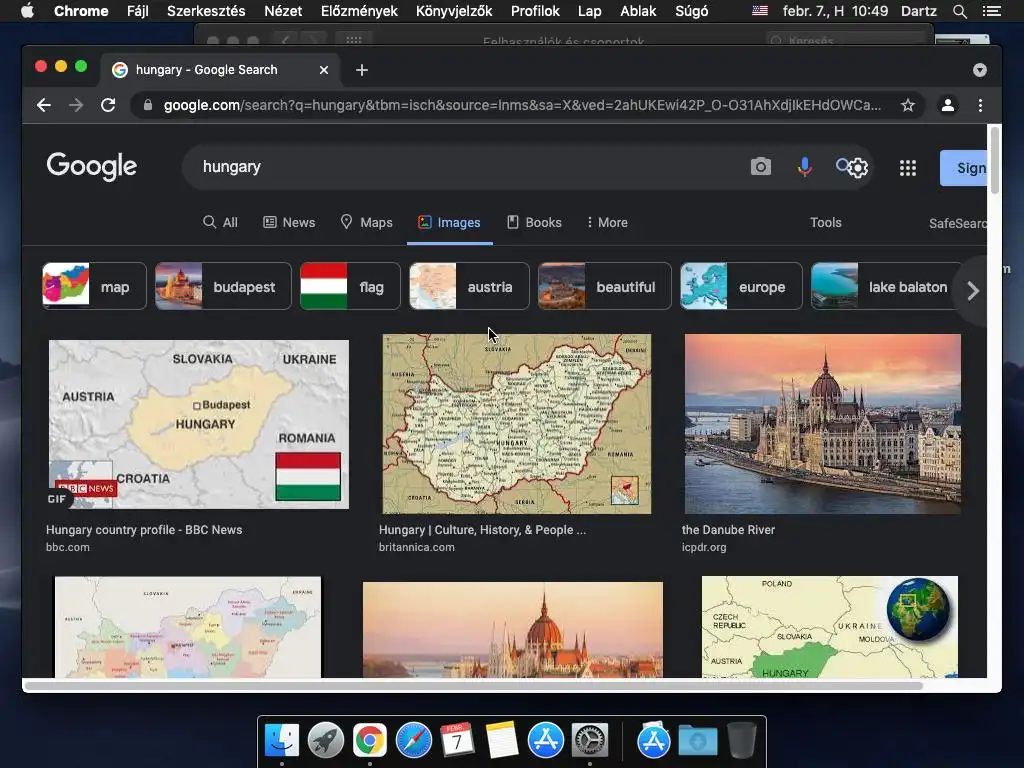Switch to the Books results tab

[534, 223]
